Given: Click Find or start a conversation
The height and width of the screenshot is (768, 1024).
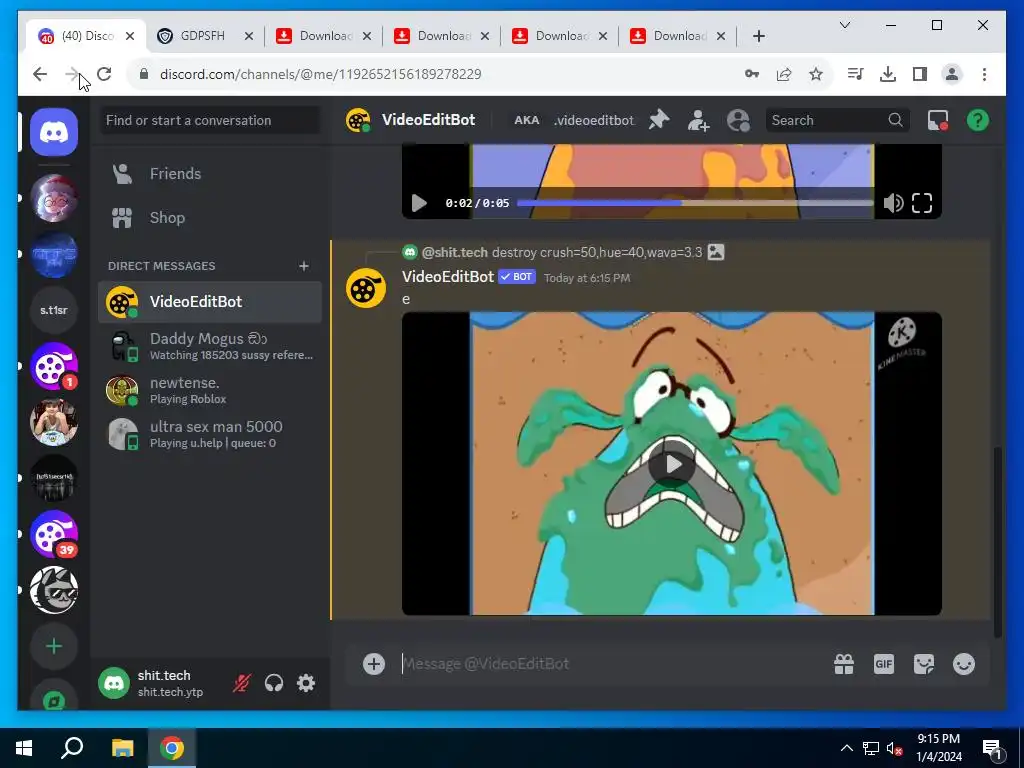Looking at the screenshot, I should click(x=210, y=120).
